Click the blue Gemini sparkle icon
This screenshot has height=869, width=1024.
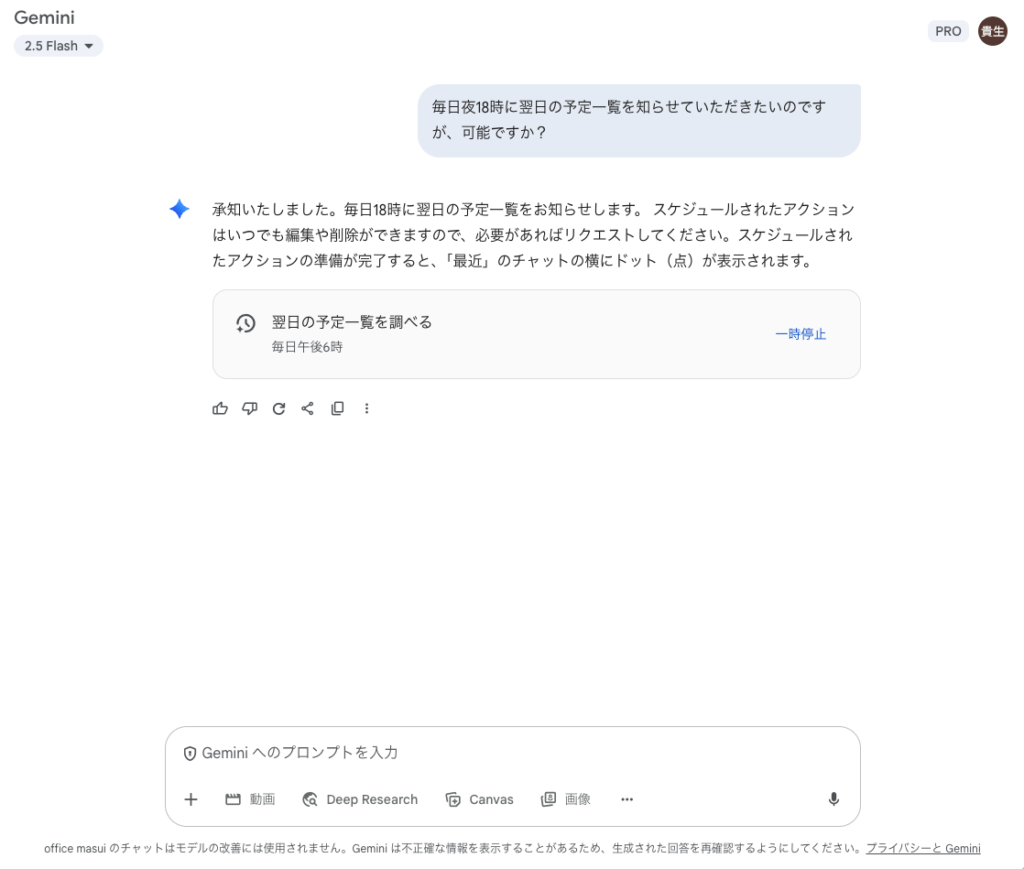coord(179,209)
